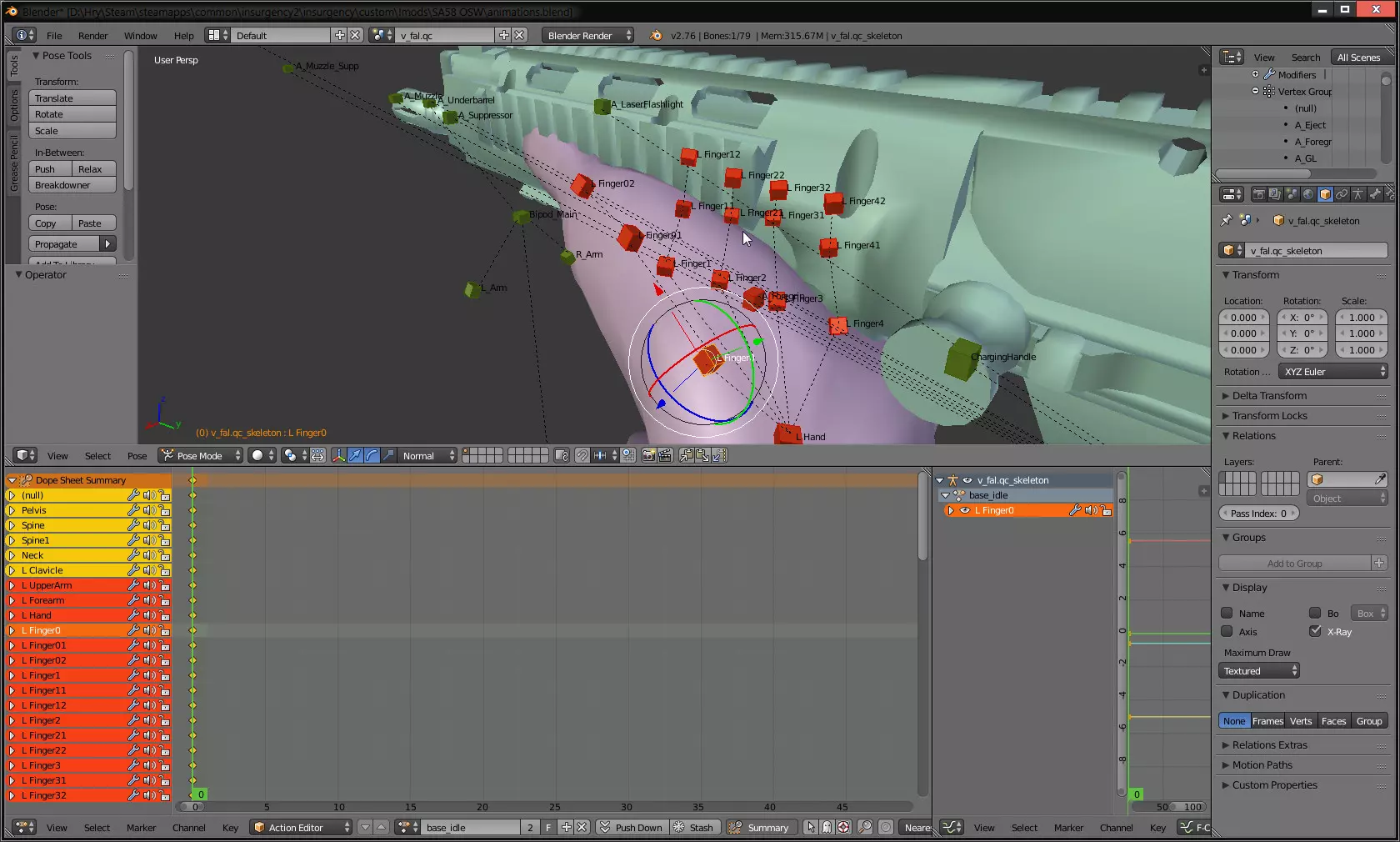Expand the Motion Paths panel
The image size is (1400, 842).
[x=1262, y=765]
